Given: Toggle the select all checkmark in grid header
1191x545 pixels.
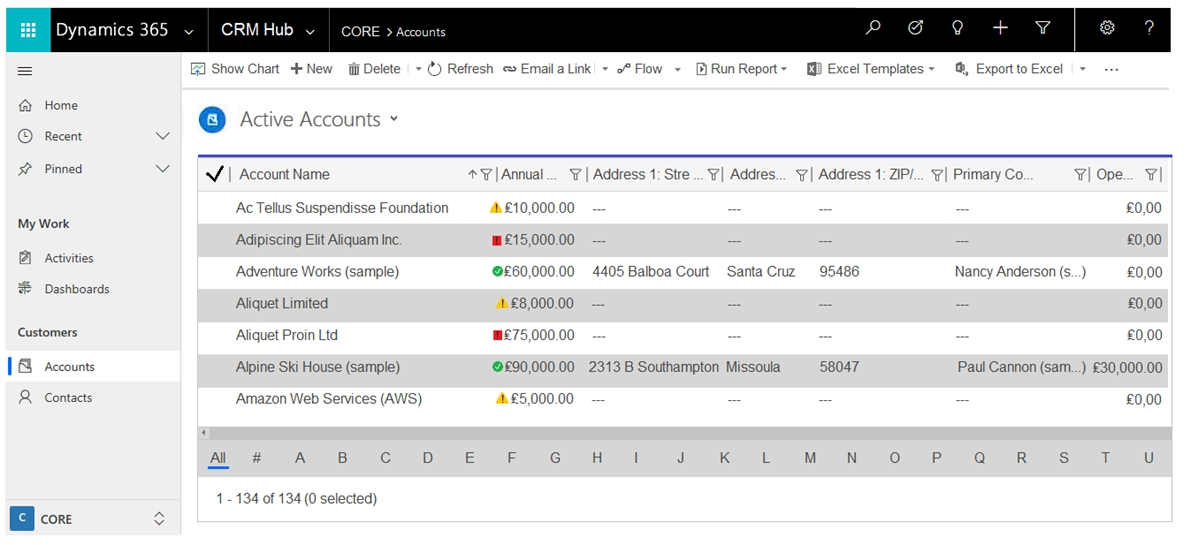Looking at the screenshot, I should coord(214,175).
